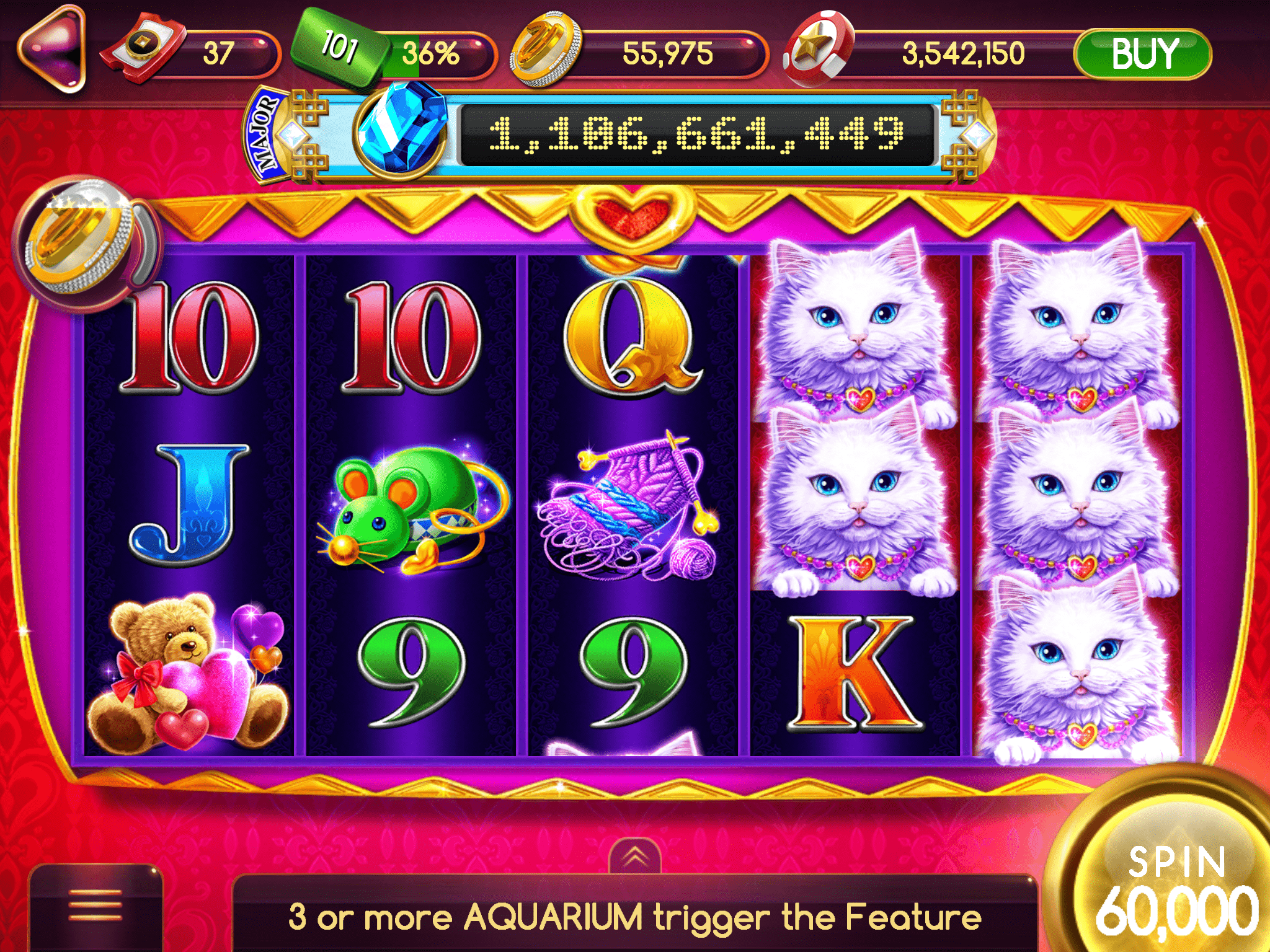
Task: Tap the orange K symbol on the fourth reel
Action: 855,672
